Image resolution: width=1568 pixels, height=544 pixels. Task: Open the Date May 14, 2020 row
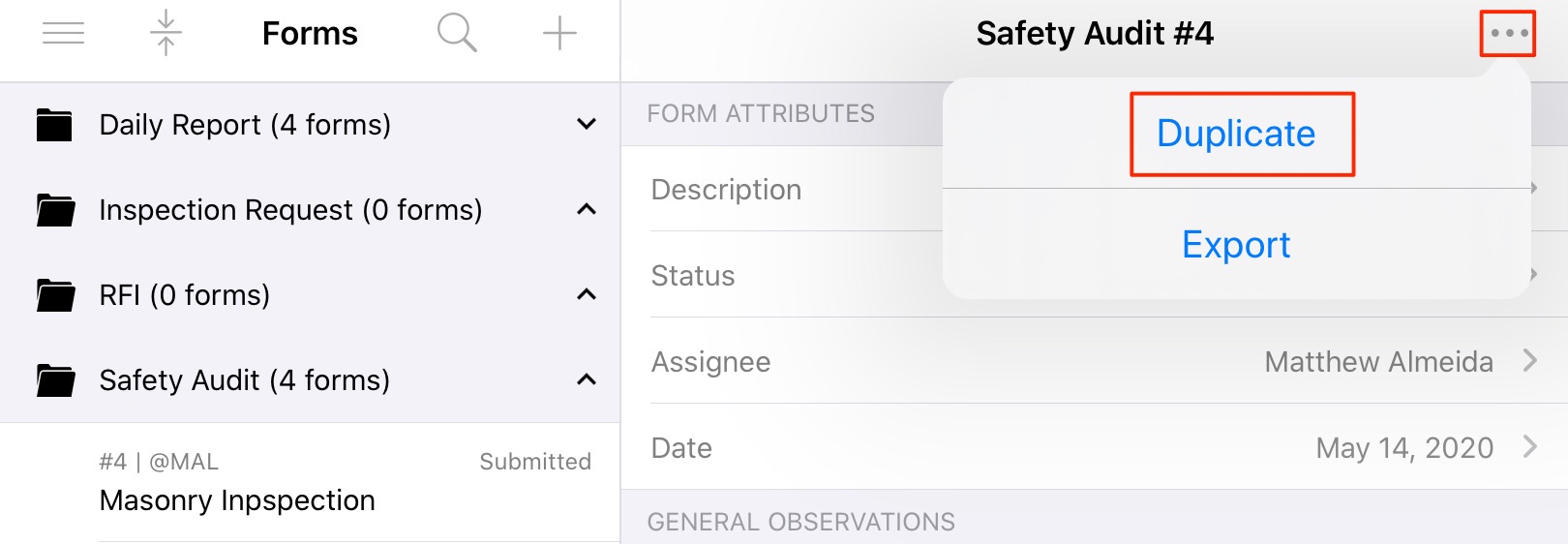1094,448
